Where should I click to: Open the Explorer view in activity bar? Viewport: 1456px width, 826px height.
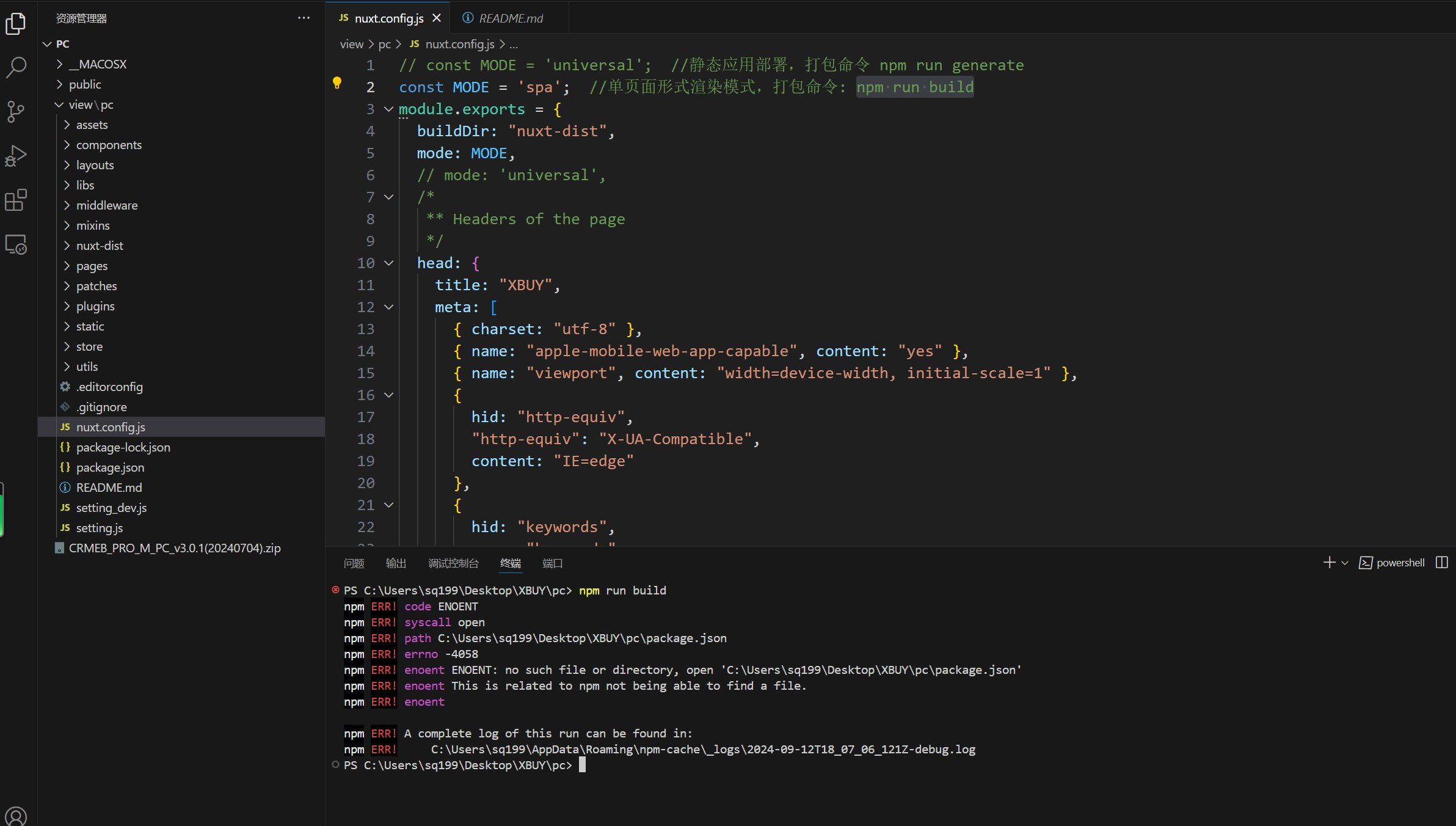16,24
